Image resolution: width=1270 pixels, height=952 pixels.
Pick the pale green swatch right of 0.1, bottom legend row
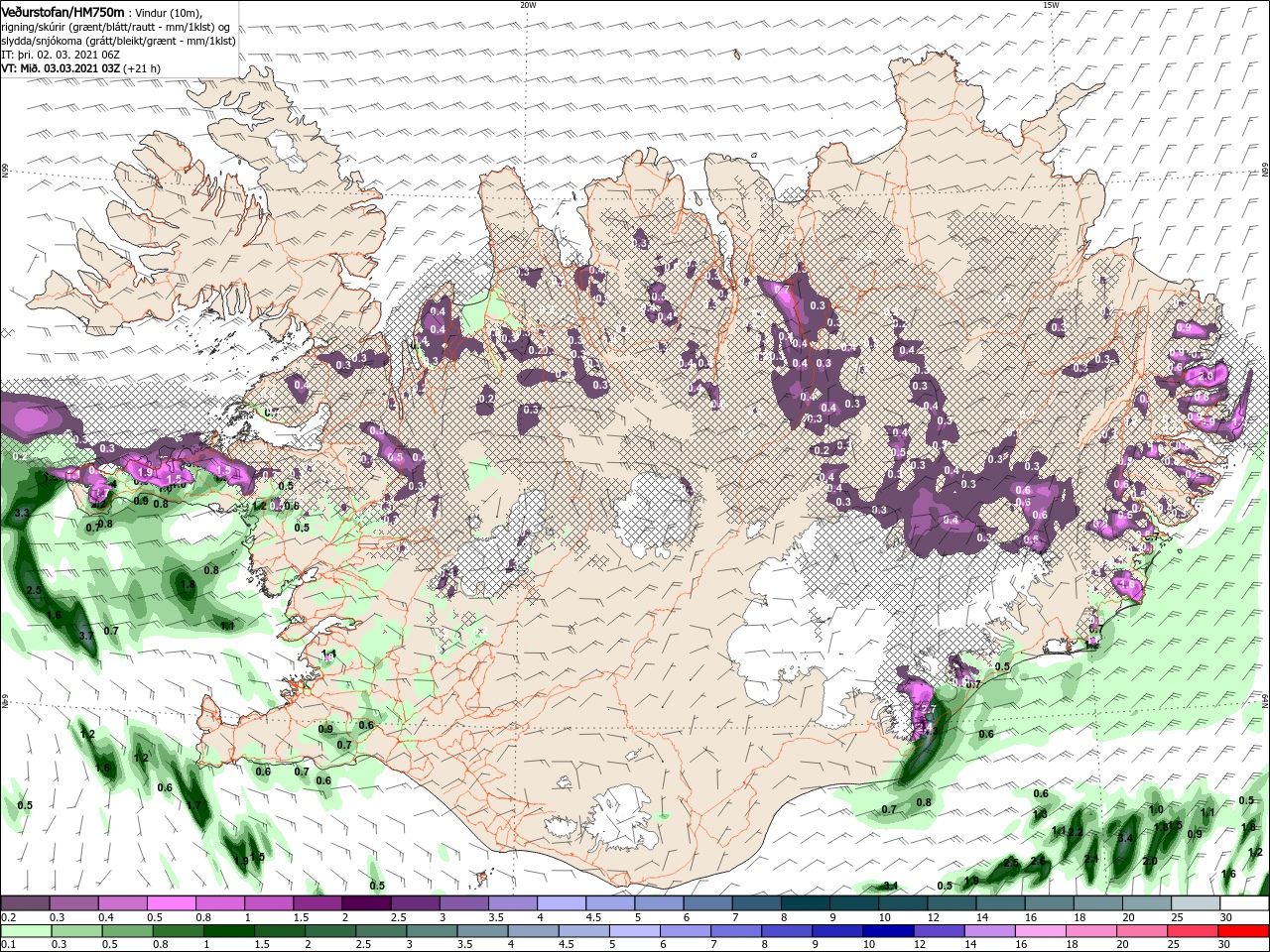click(x=25, y=930)
